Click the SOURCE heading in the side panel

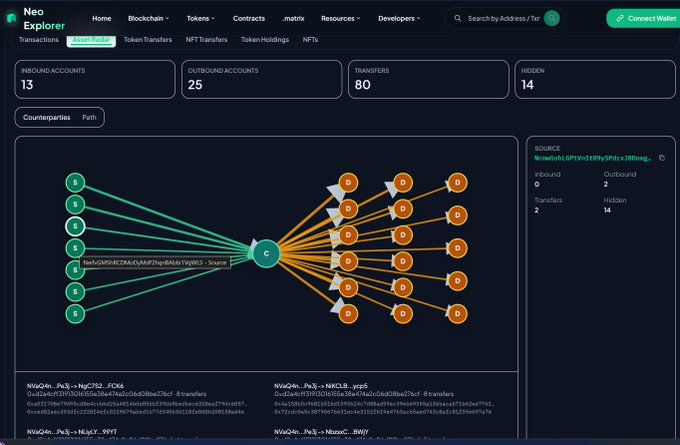[x=547, y=148]
